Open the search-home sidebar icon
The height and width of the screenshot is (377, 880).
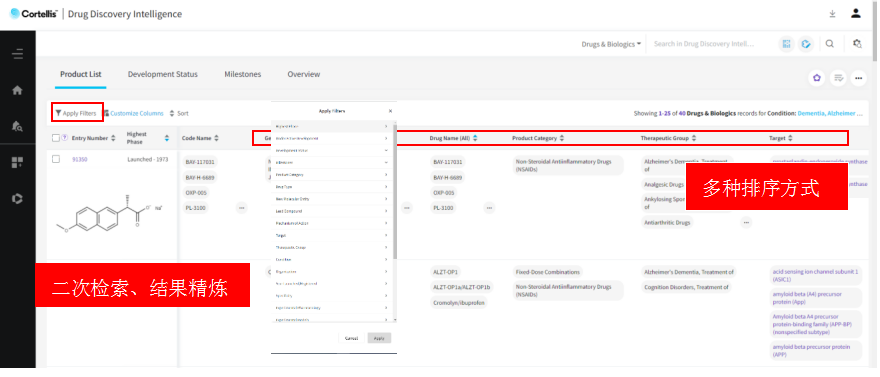point(17,126)
